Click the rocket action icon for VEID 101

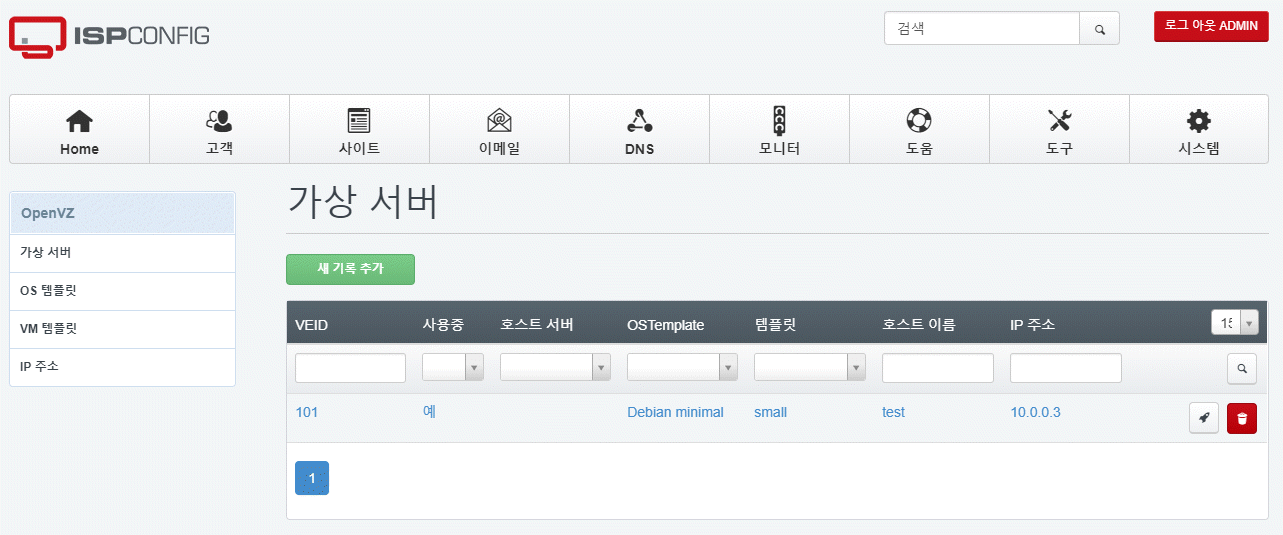(1204, 418)
